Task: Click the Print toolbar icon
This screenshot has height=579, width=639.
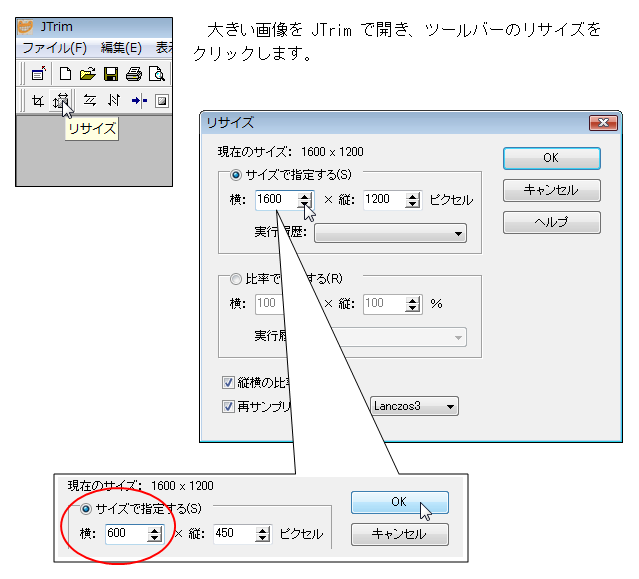Action: coord(133,73)
